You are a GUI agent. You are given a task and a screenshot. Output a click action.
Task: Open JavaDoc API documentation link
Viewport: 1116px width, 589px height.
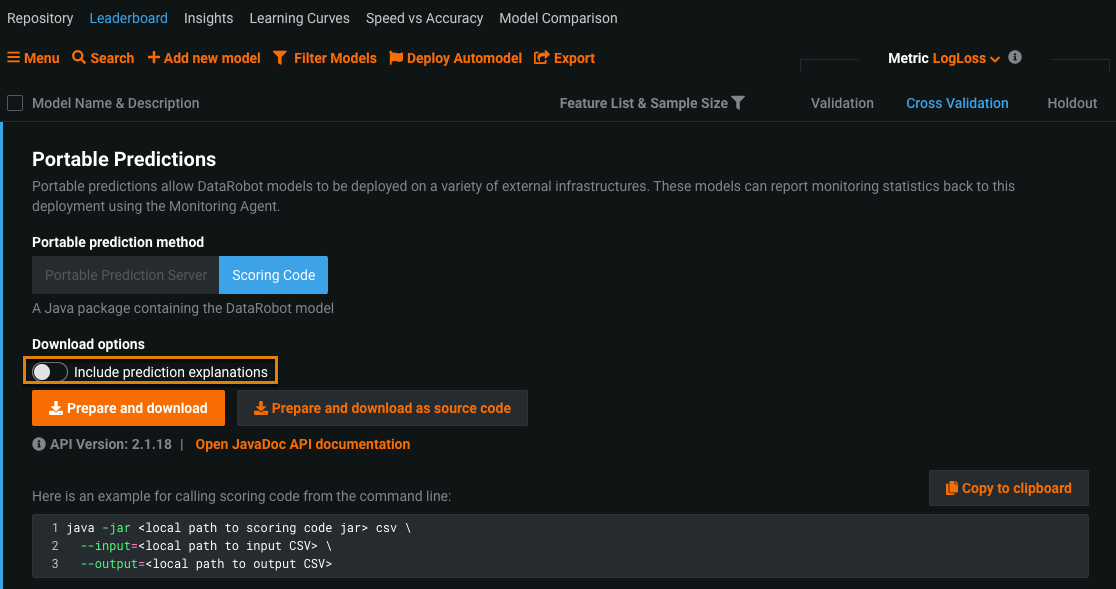coord(302,444)
